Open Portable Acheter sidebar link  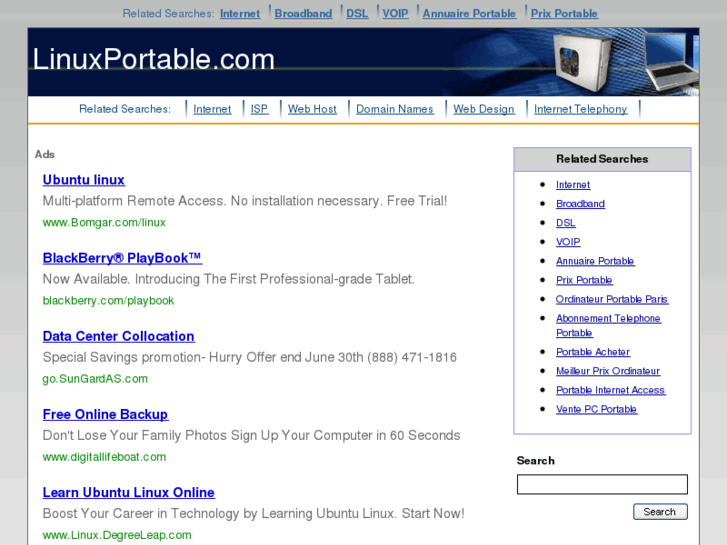(593, 352)
